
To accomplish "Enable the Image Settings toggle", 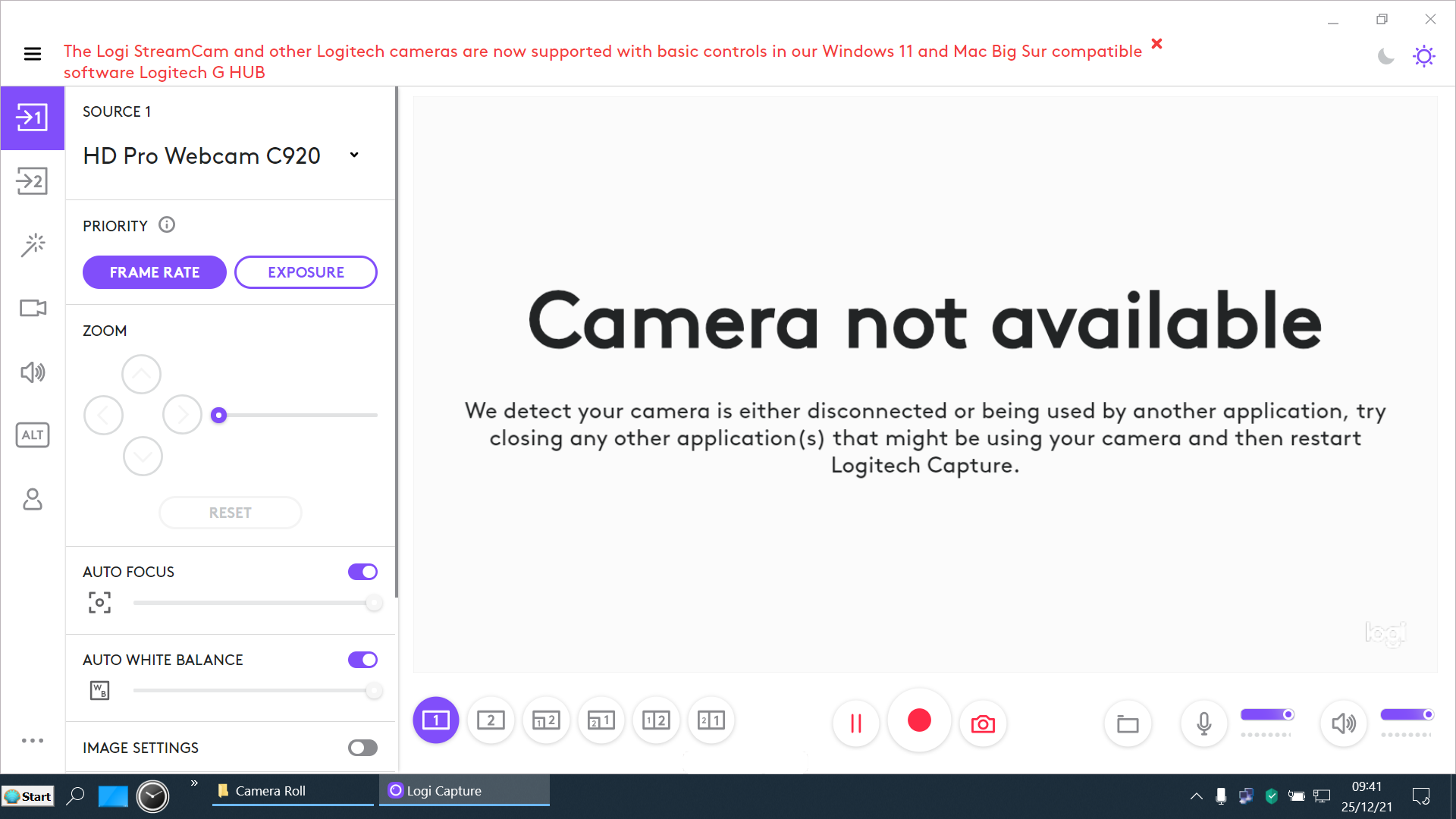I will pos(362,748).
